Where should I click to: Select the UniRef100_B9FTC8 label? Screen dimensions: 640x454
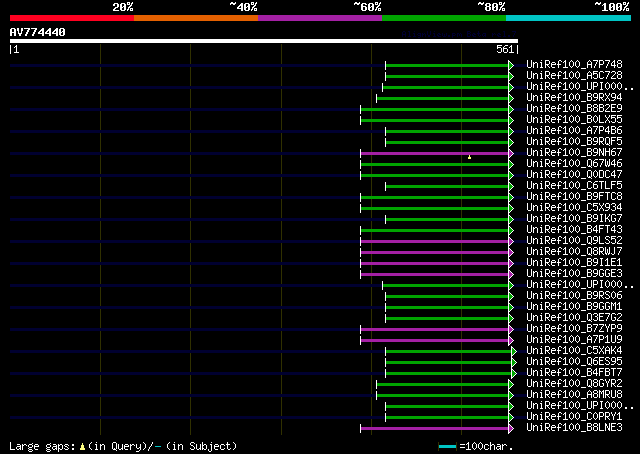point(574,197)
